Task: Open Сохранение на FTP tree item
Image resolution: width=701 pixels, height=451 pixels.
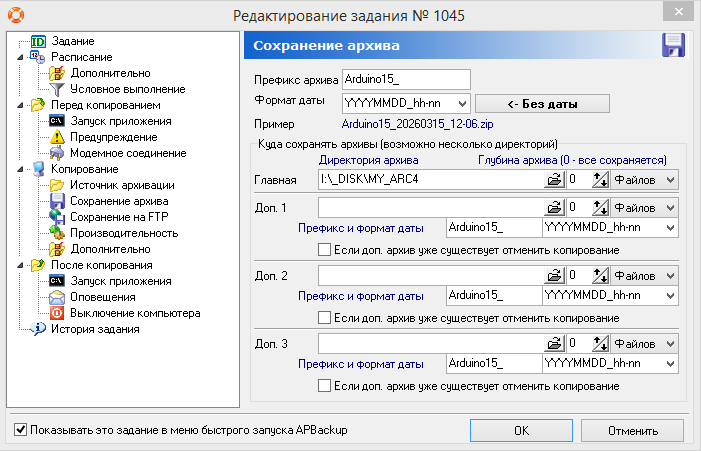Action: 116,217
